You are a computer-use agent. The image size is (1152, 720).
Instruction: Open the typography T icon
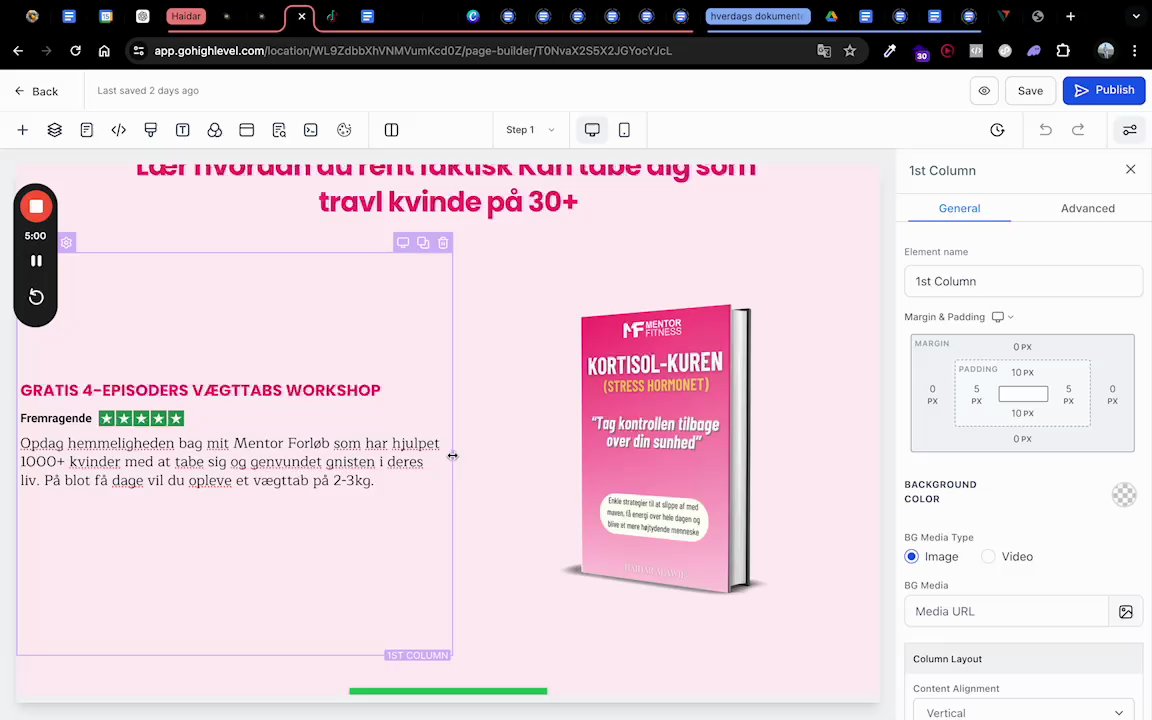tap(182, 130)
